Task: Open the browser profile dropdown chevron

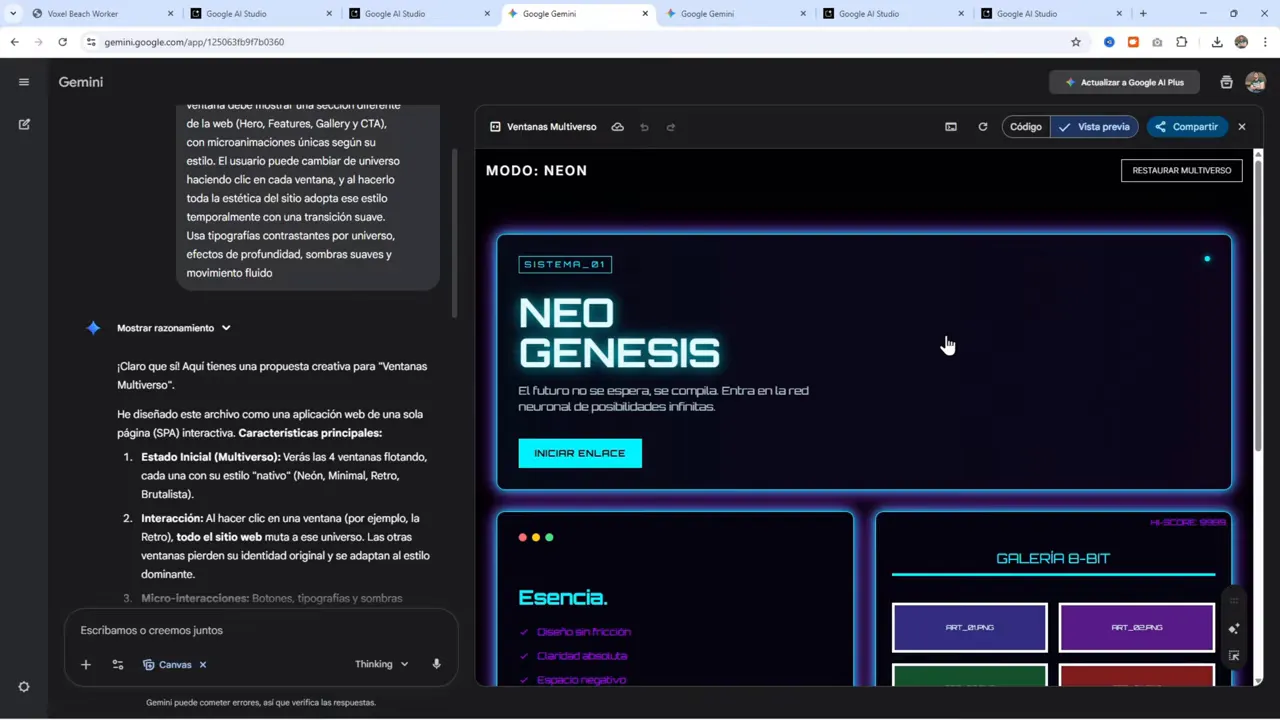Action: tap(12, 13)
